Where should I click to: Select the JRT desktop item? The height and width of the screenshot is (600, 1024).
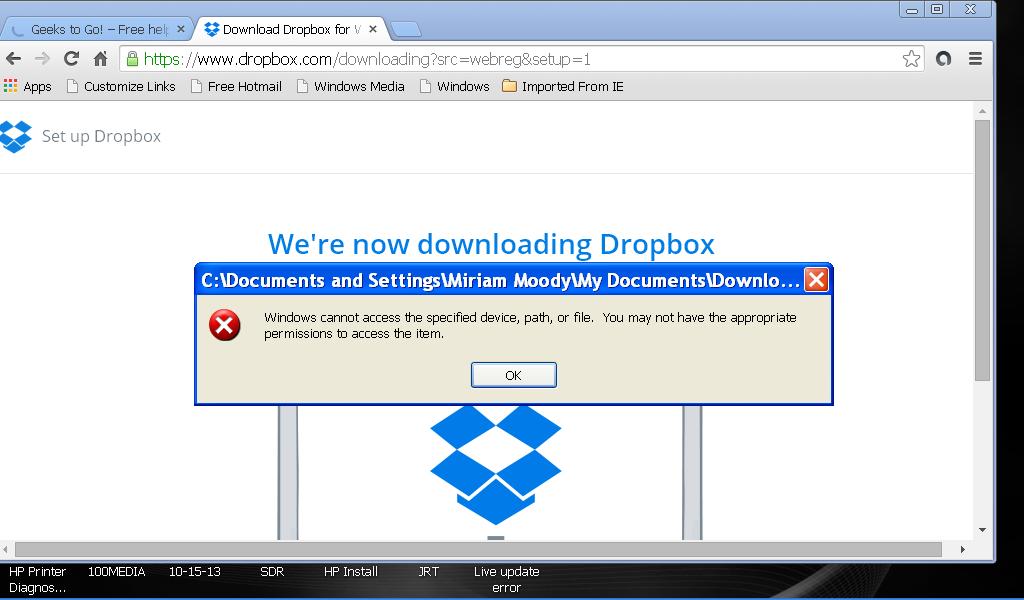coord(428,571)
